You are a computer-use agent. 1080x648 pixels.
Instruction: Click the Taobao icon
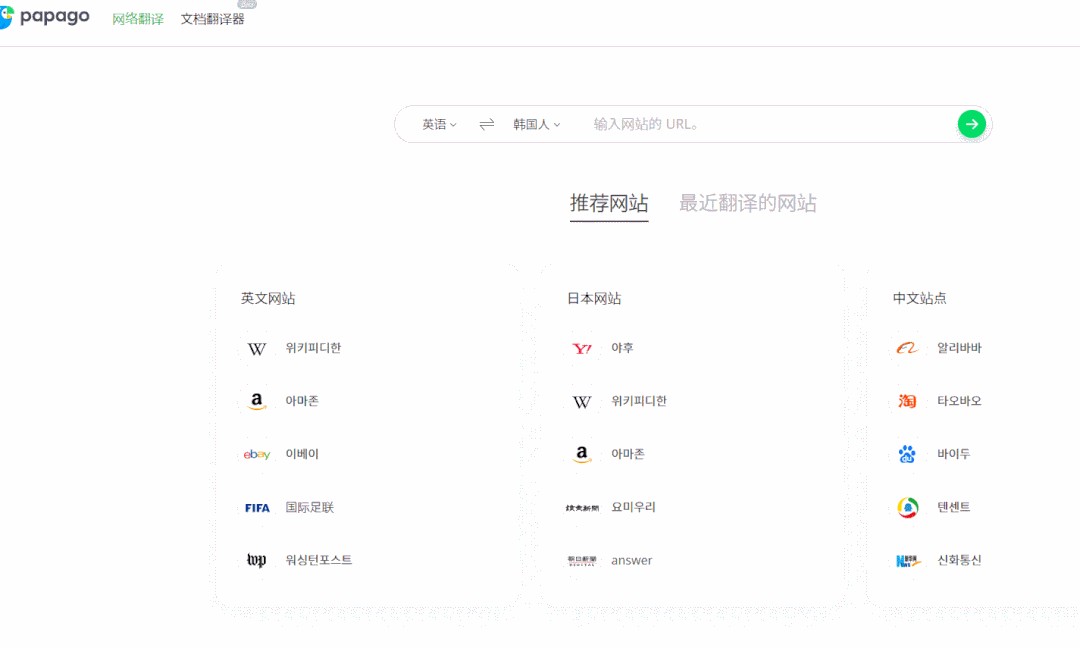pyautogui.click(x=907, y=401)
